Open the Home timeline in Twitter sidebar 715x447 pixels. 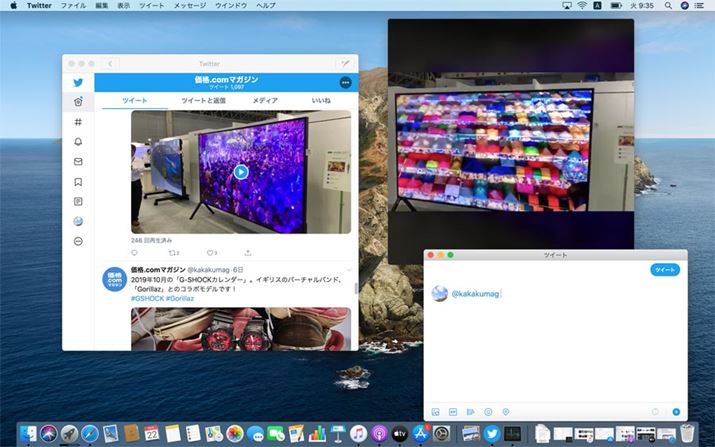click(x=78, y=102)
